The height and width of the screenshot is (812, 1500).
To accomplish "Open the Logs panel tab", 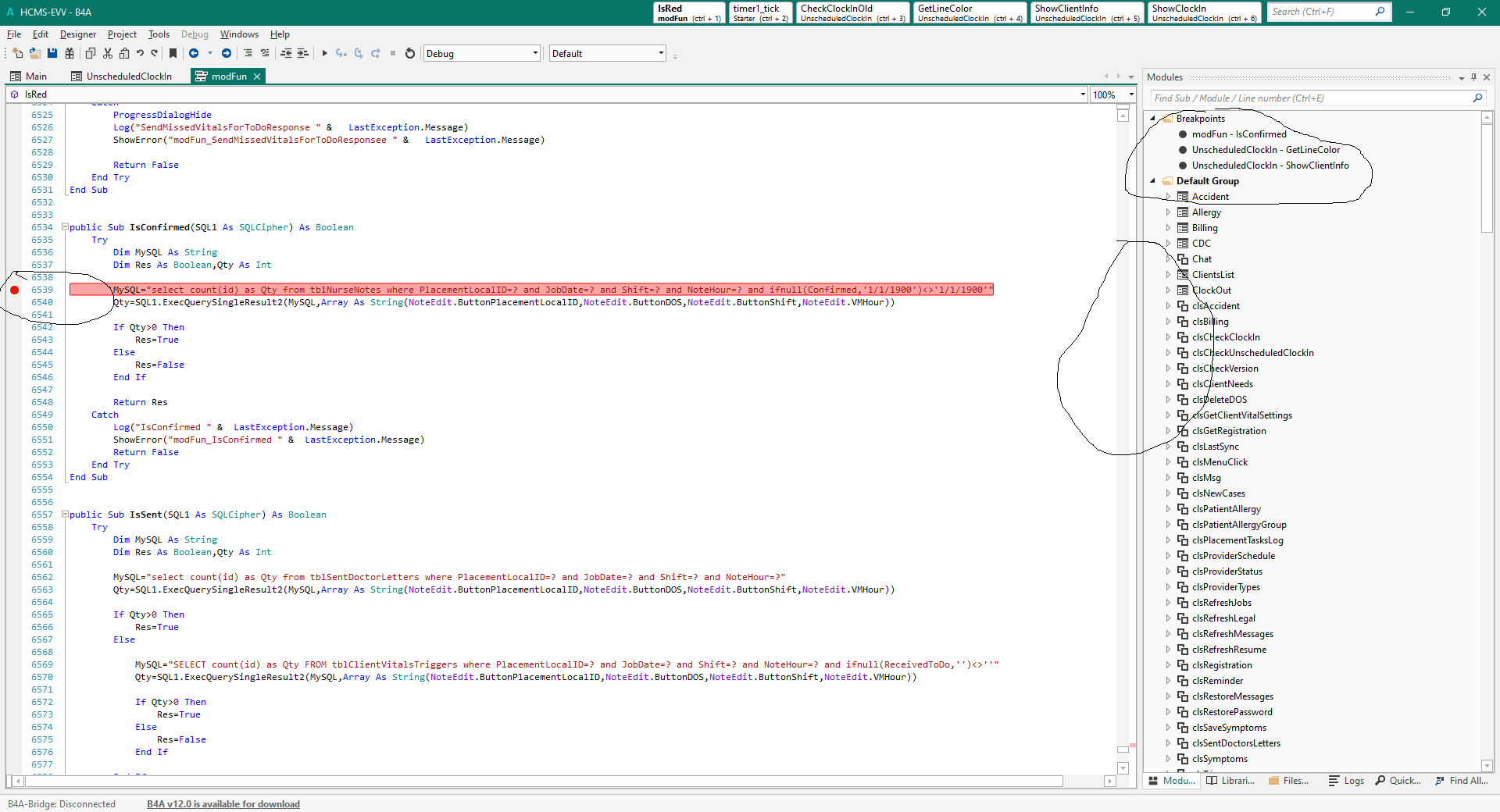I will click(1346, 781).
